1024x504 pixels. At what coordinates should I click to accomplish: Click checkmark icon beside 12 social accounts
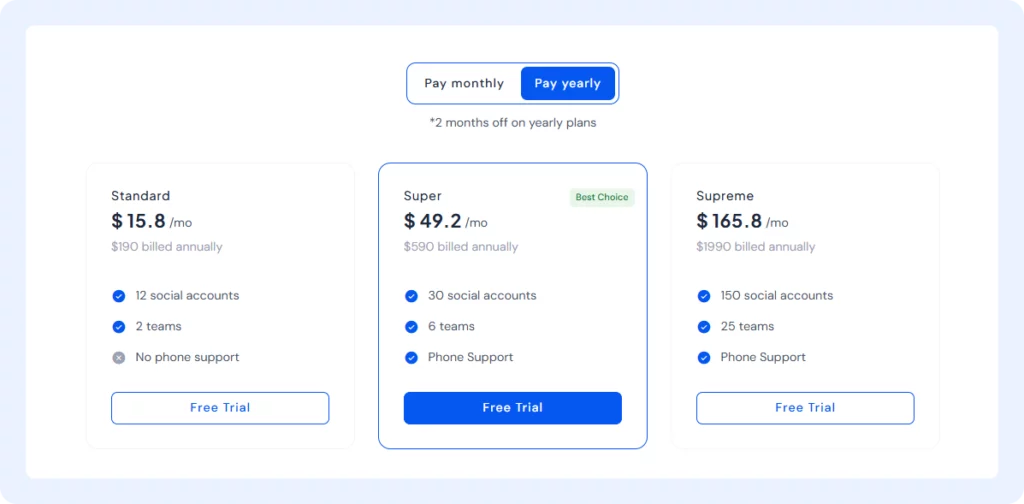[119, 296]
